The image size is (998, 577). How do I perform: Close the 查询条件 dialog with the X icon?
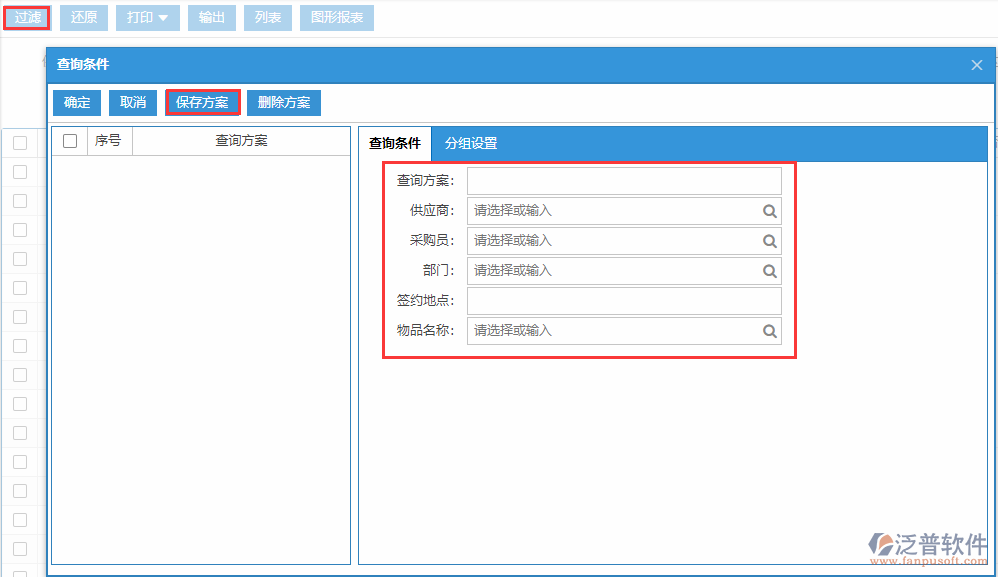coord(976,65)
